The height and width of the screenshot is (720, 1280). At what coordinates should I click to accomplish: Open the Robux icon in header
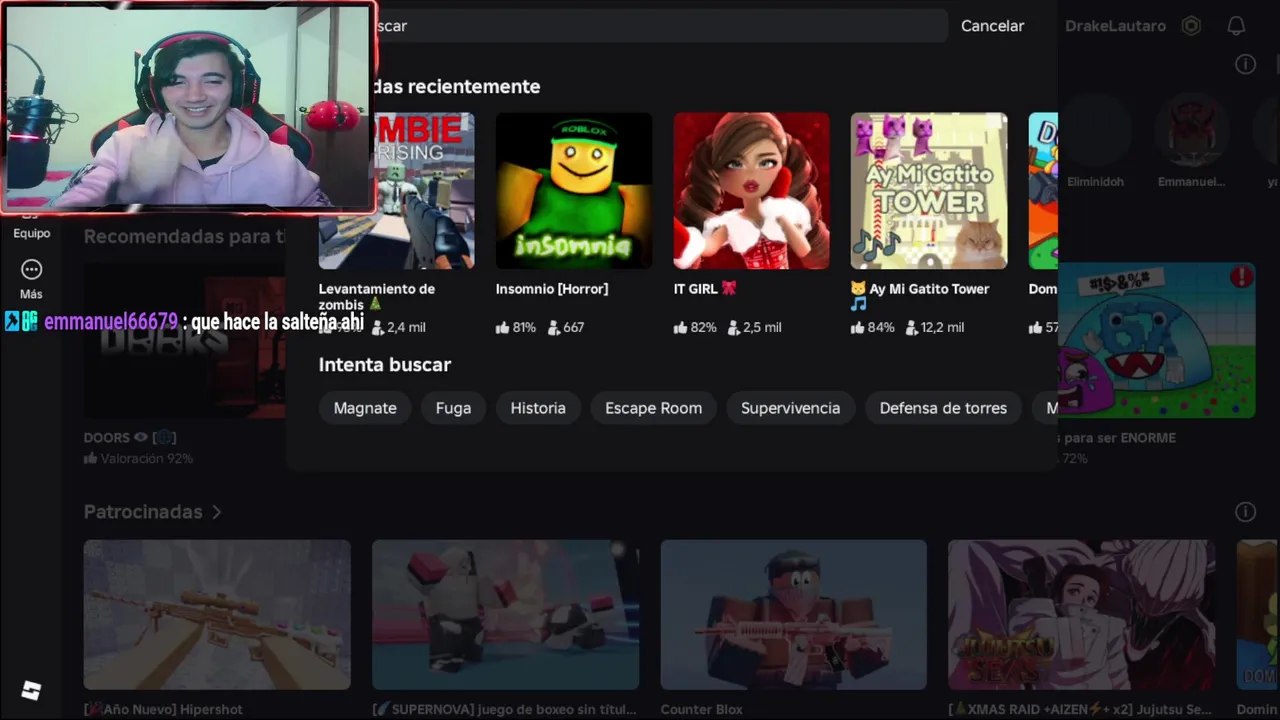tap(1191, 26)
